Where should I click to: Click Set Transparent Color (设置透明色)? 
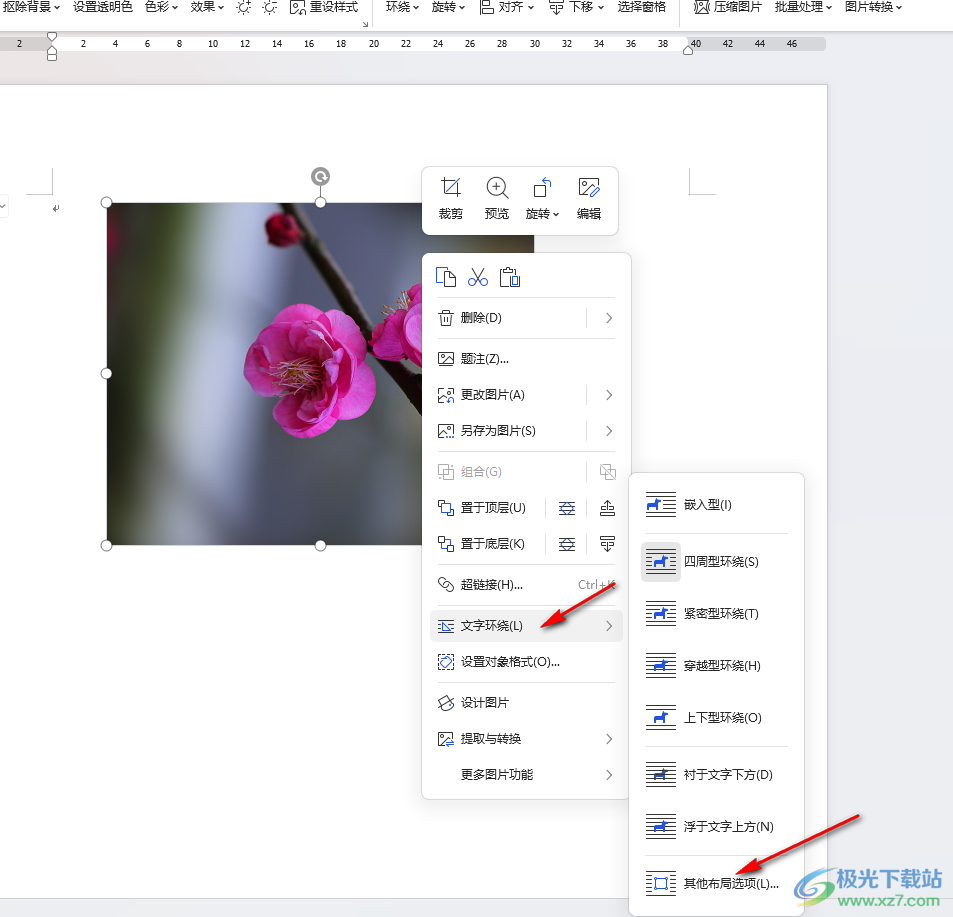(103, 7)
